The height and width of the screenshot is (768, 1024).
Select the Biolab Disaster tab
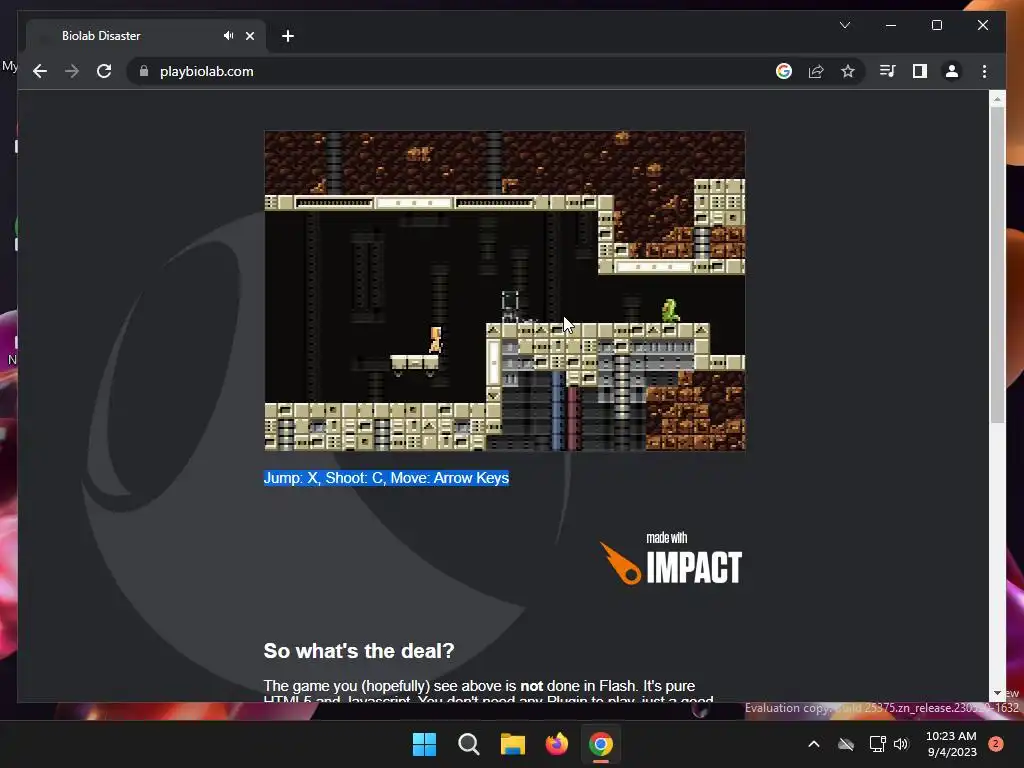pos(146,36)
